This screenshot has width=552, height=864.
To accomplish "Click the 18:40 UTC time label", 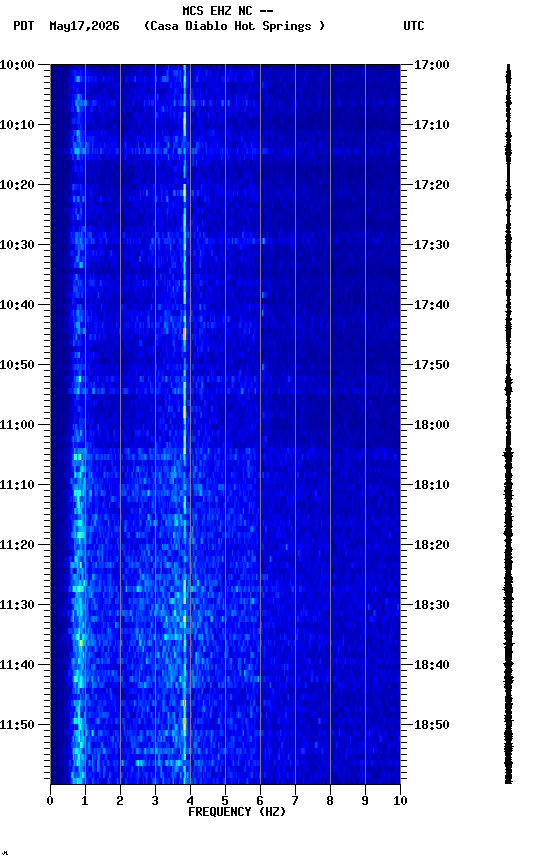I will coord(432,665).
